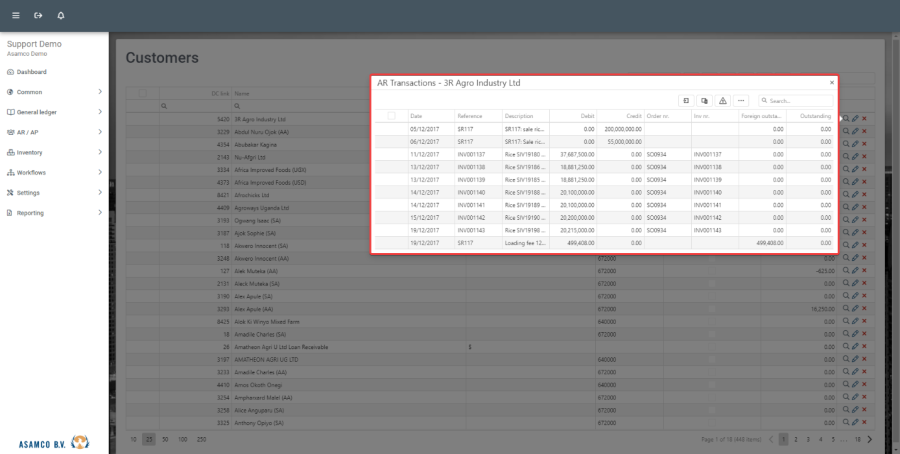This screenshot has height=454, width=900.
Task: Click the copy icon in AR Transactions toolbar
Action: 704,101
